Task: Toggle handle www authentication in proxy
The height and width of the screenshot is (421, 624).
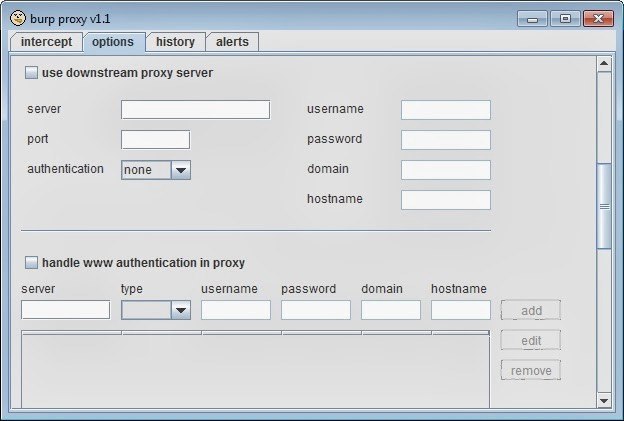Action: point(31,263)
